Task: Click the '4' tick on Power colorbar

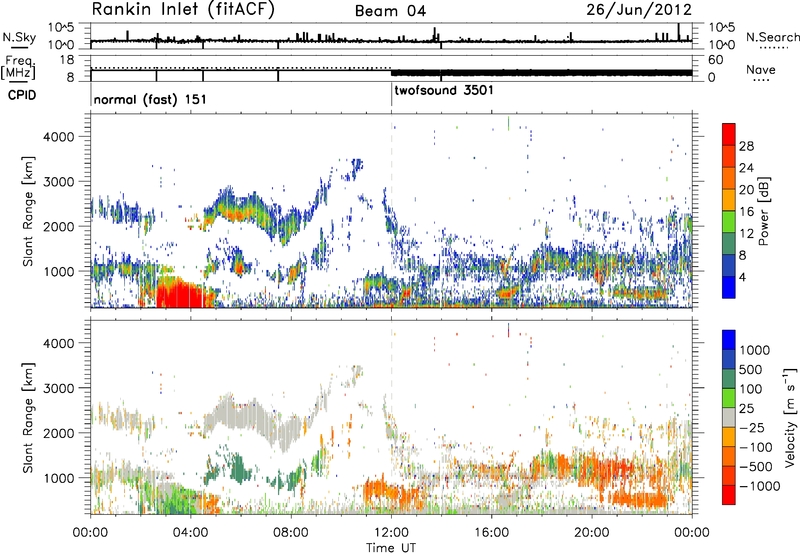Action: (742, 277)
